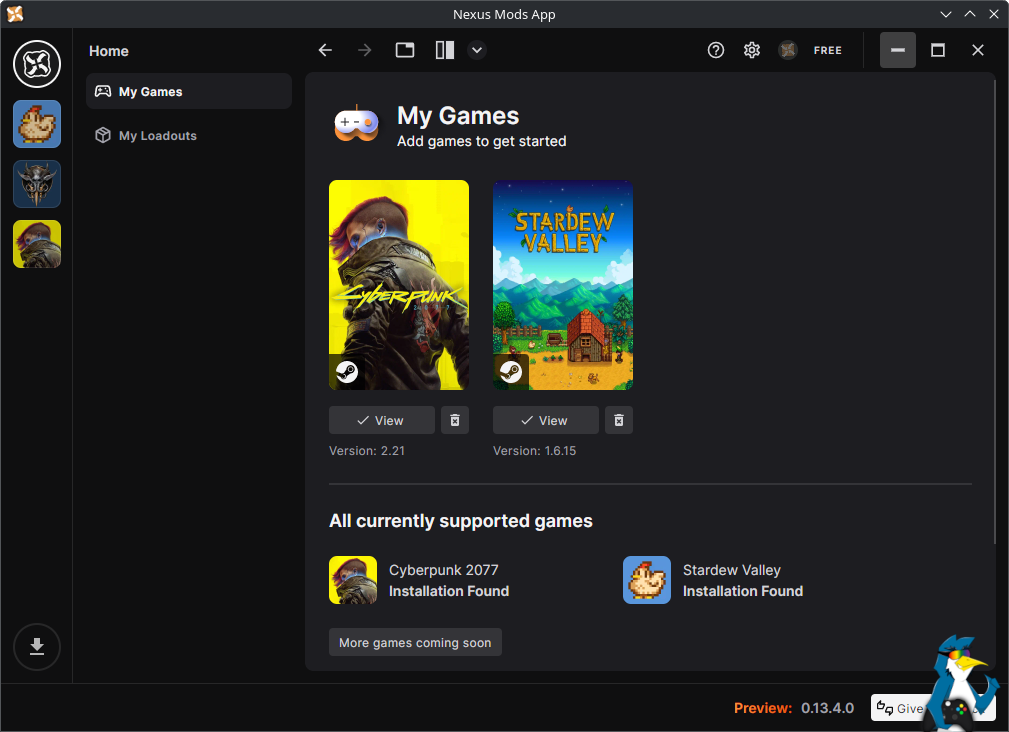Image resolution: width=1009 pixels, height=732 pixels.
Task: Expand the layout options dropdown chevron
Action: pos(477,50)
